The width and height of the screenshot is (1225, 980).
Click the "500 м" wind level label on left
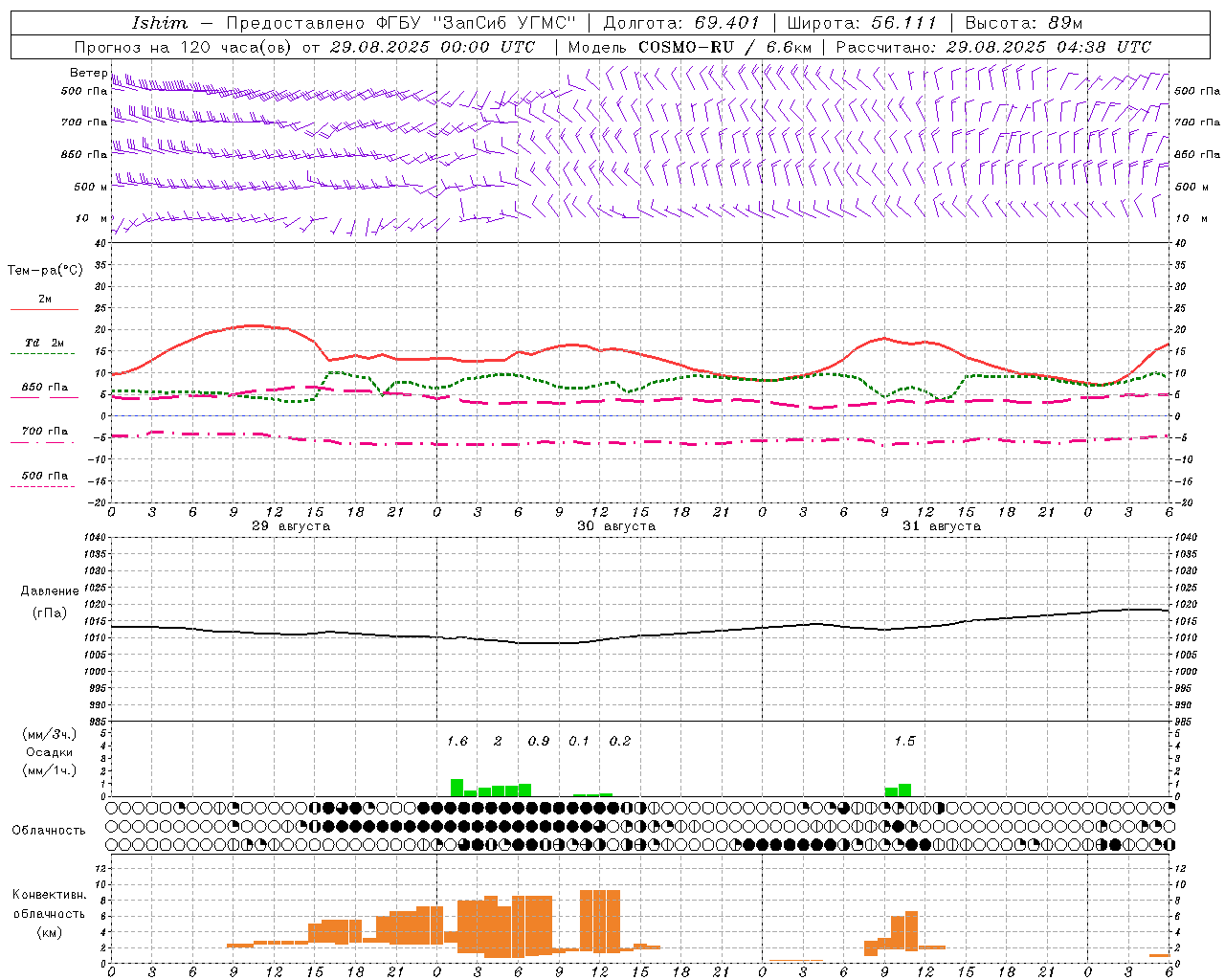pyautogui.click(x=91, y=187)
